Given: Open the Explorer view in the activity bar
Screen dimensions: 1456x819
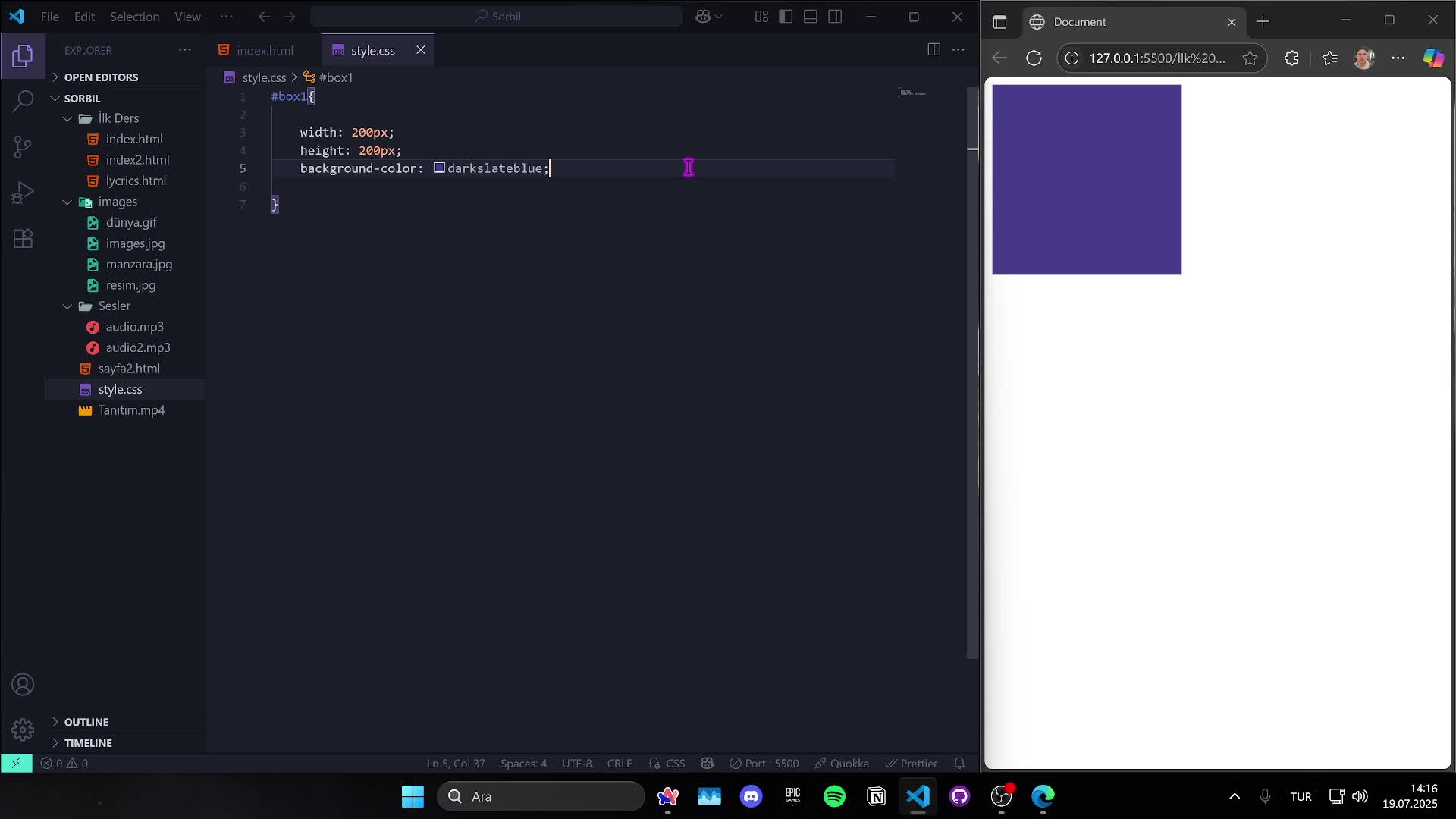Looking at the screenshot, I should click(x=23, y=56).
